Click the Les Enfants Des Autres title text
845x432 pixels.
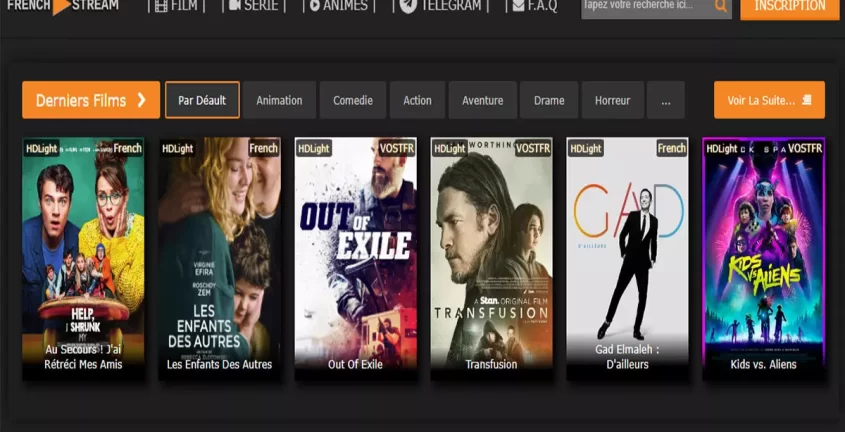tap(219, 365)
